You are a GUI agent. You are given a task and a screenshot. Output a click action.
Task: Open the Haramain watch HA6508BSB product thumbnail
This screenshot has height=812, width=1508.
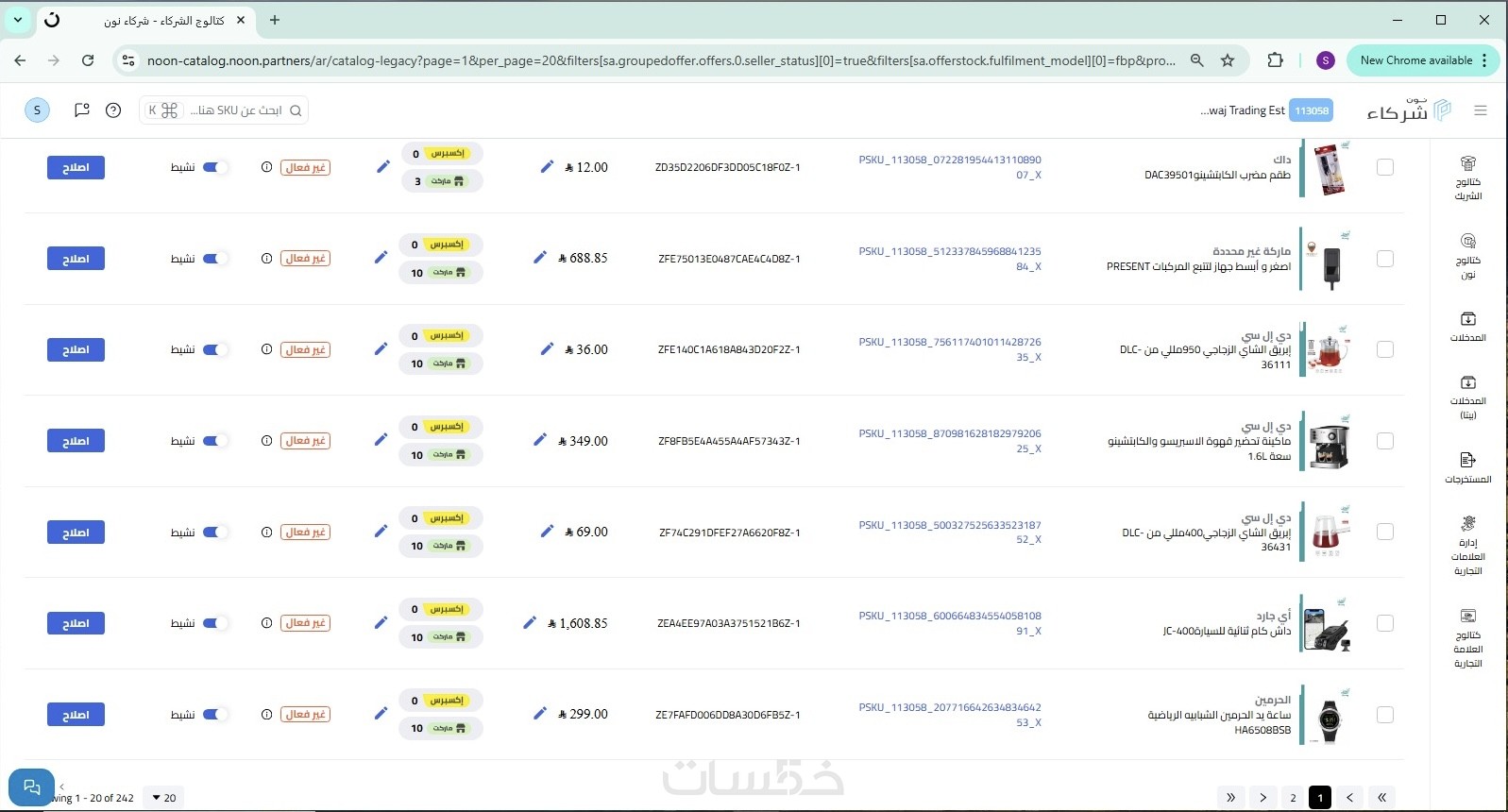[1329, 715]
